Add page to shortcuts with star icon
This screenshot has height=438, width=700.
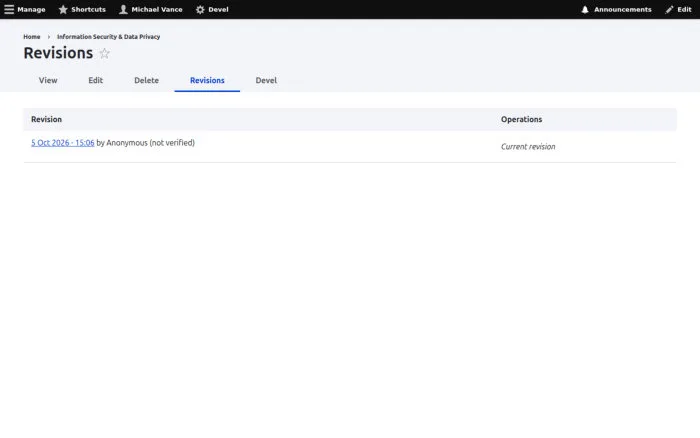(x=104, y=54)
